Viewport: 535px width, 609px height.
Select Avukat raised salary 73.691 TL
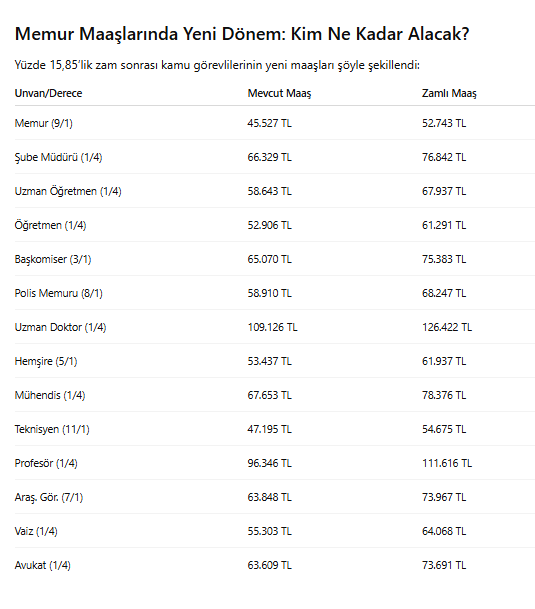pos(444,566)
